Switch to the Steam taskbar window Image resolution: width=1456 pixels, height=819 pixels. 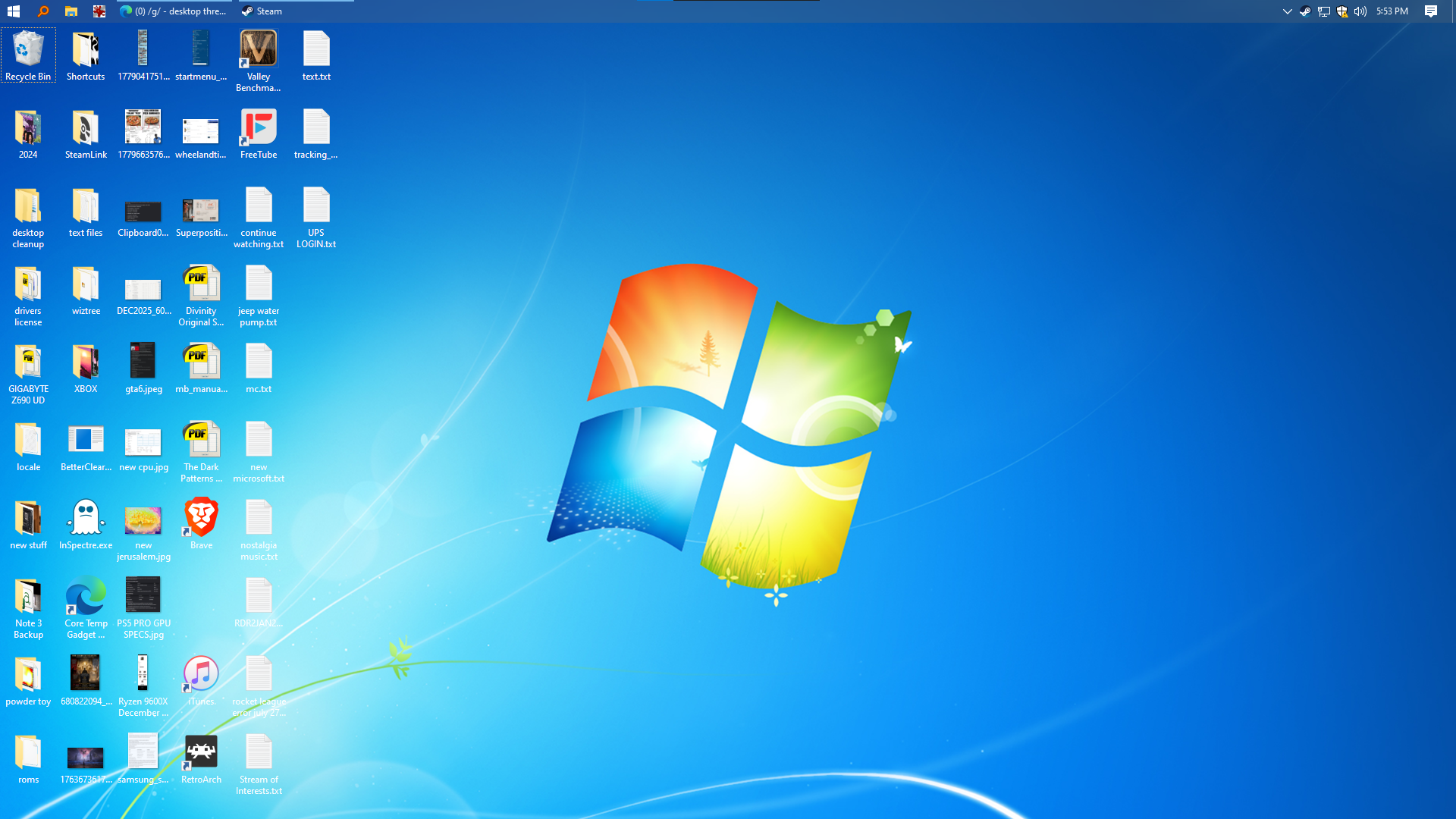296,11
